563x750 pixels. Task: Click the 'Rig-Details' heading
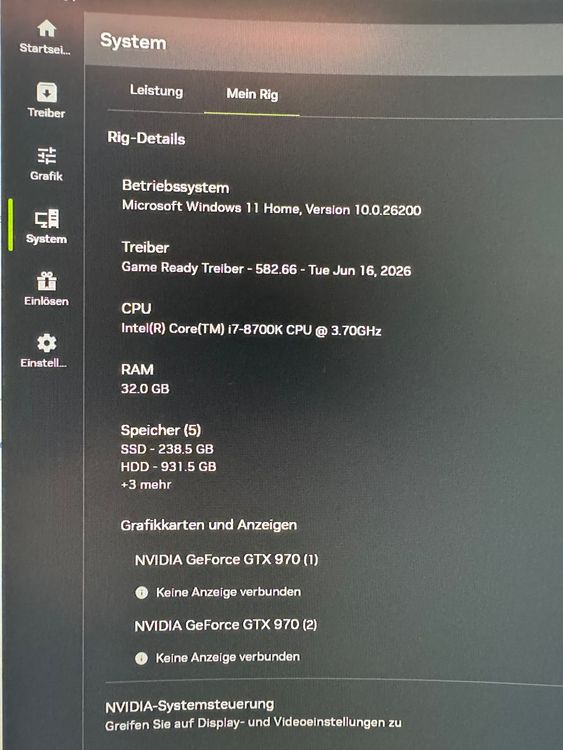click(146, 138)
